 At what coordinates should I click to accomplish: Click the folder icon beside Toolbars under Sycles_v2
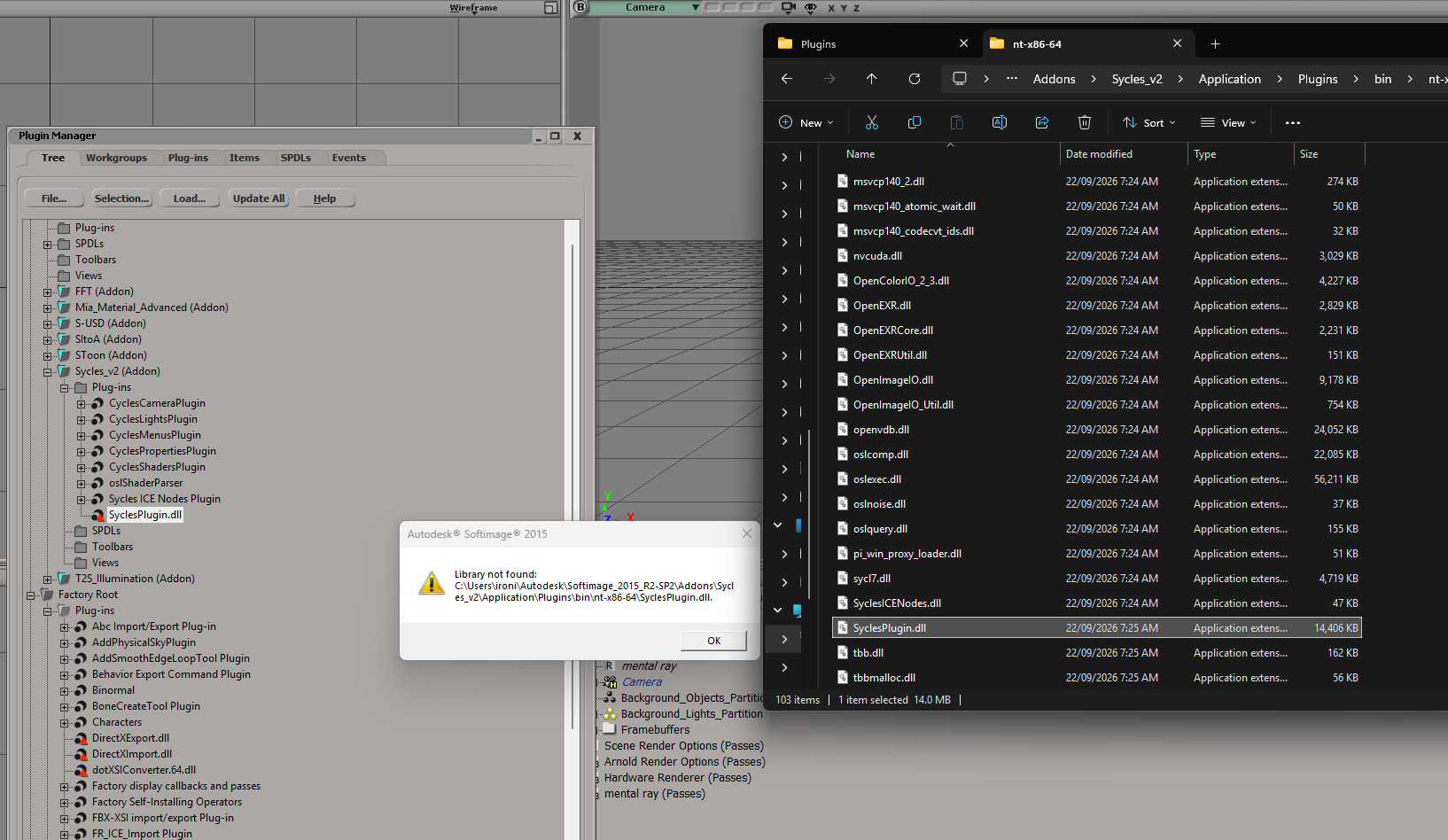pos(81,547)
